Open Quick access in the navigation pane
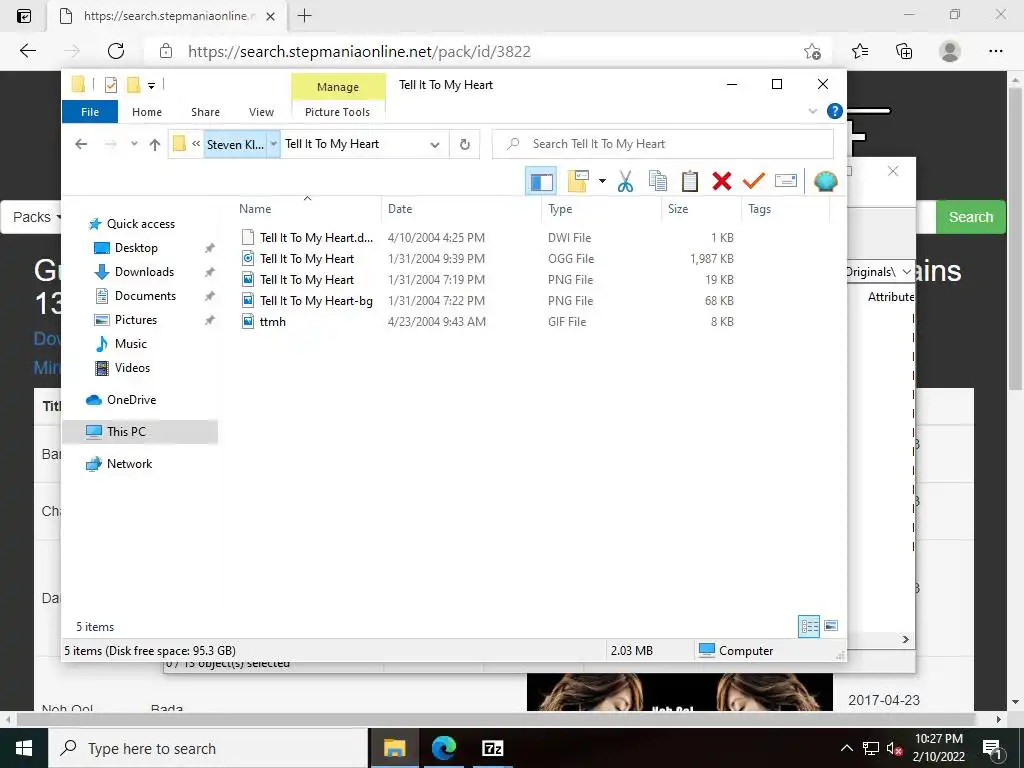Screen dimensions: 1024x768 140,224
